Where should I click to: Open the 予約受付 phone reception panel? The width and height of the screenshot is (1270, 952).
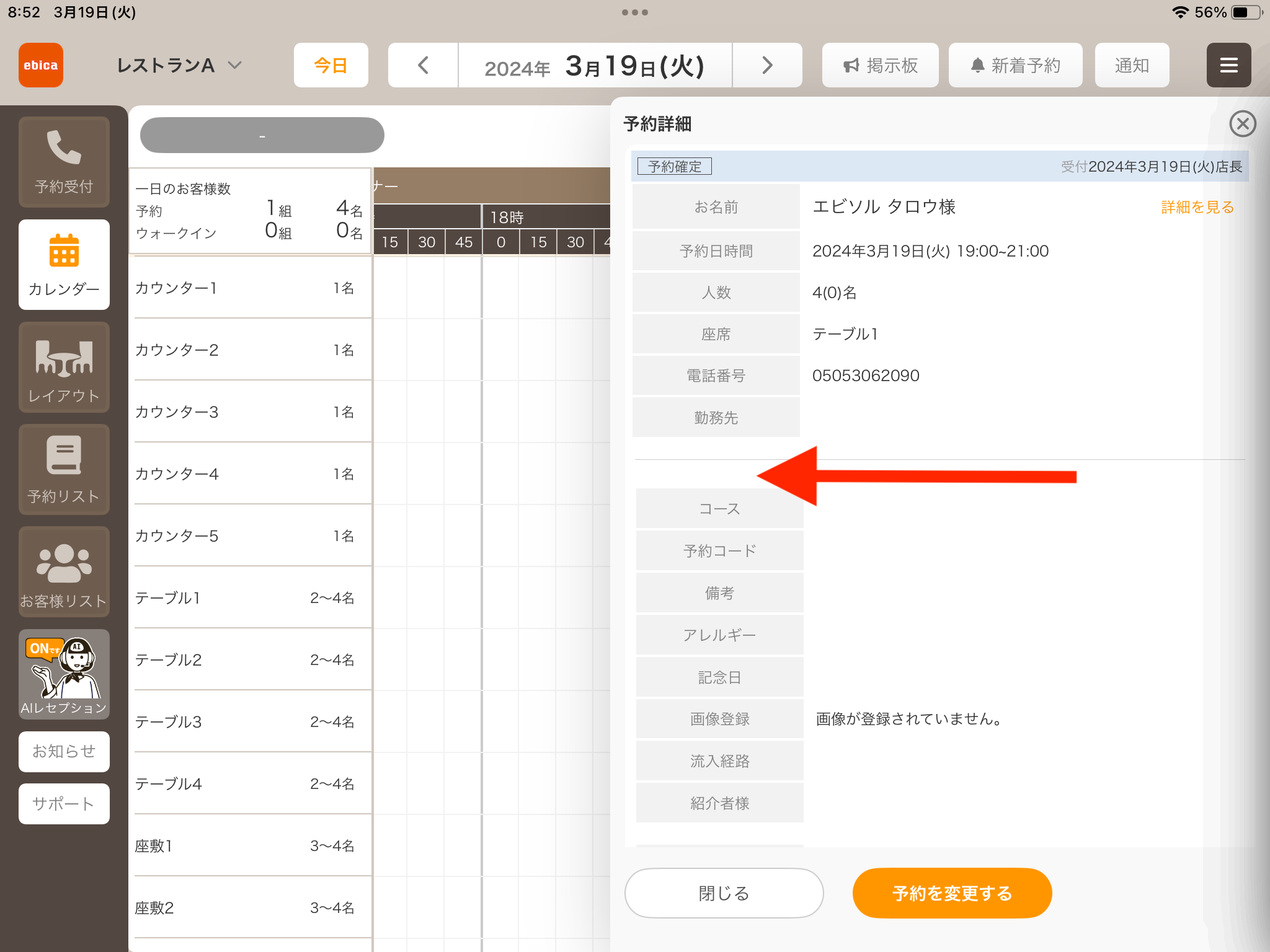pyautogui.click(x=64, y=162)
